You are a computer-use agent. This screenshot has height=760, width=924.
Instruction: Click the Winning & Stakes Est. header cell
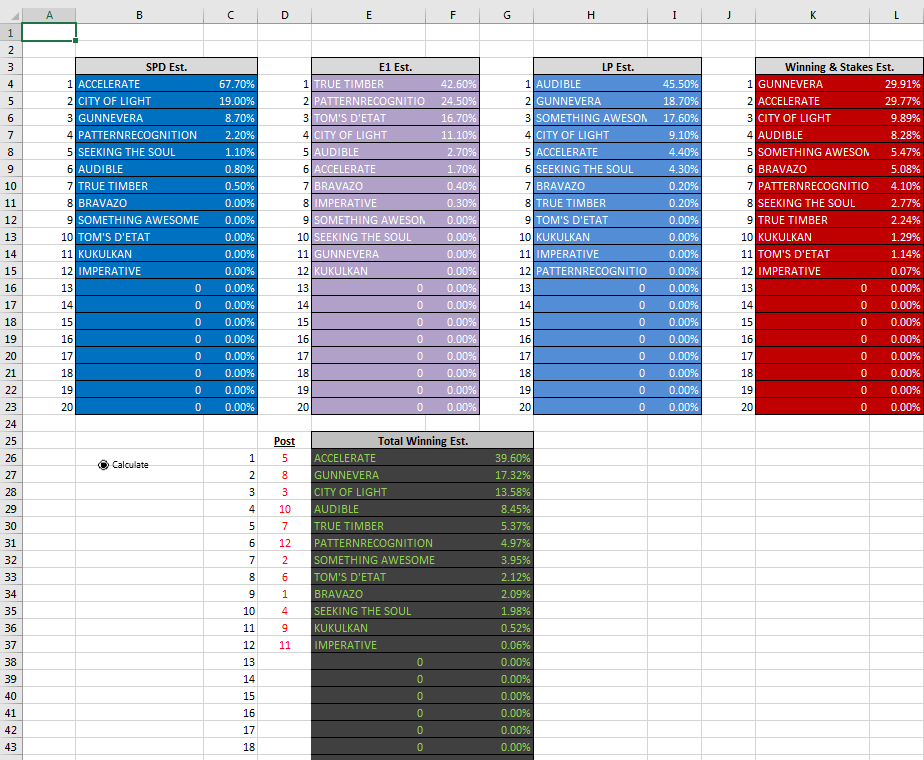pos(838,67)
